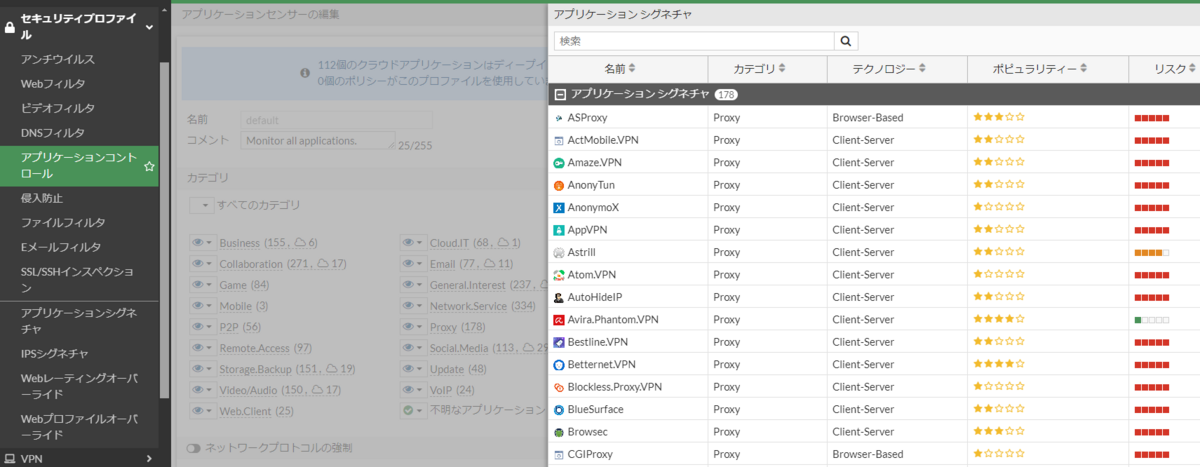This screenshot has height=467, width=1200.
Task: Click the eye icon for VoIP category
Action: [408, 390]
